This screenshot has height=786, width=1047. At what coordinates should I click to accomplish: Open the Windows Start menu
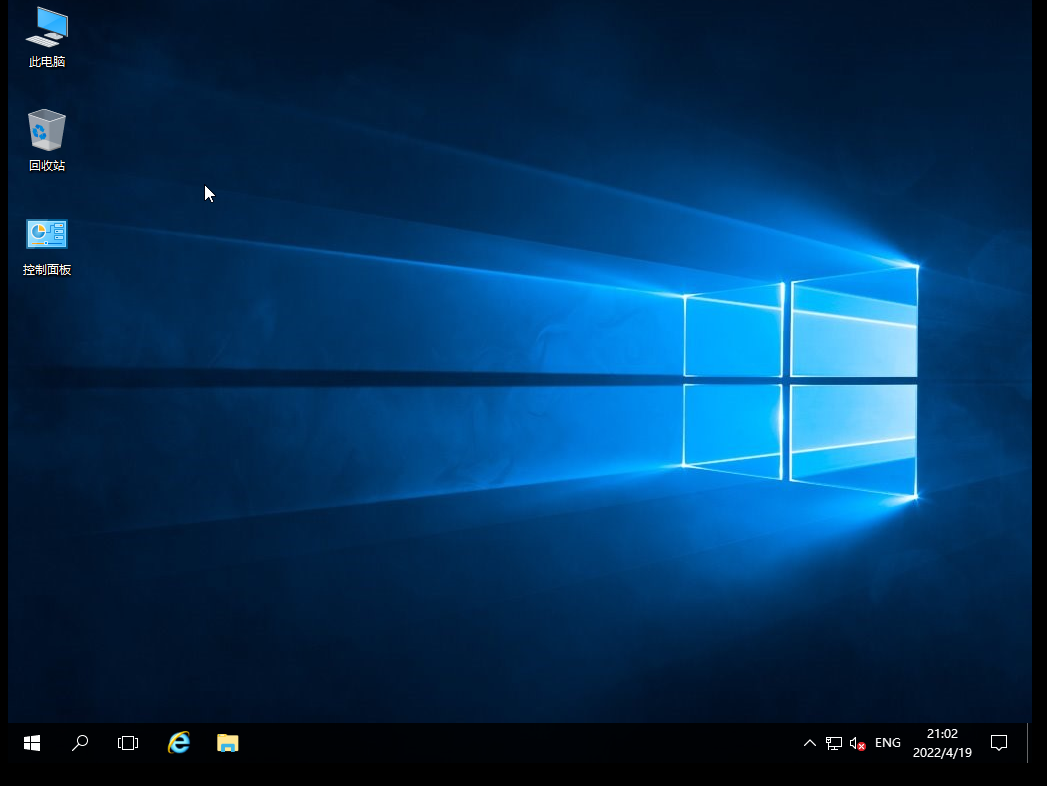click(x=32, y=743)
